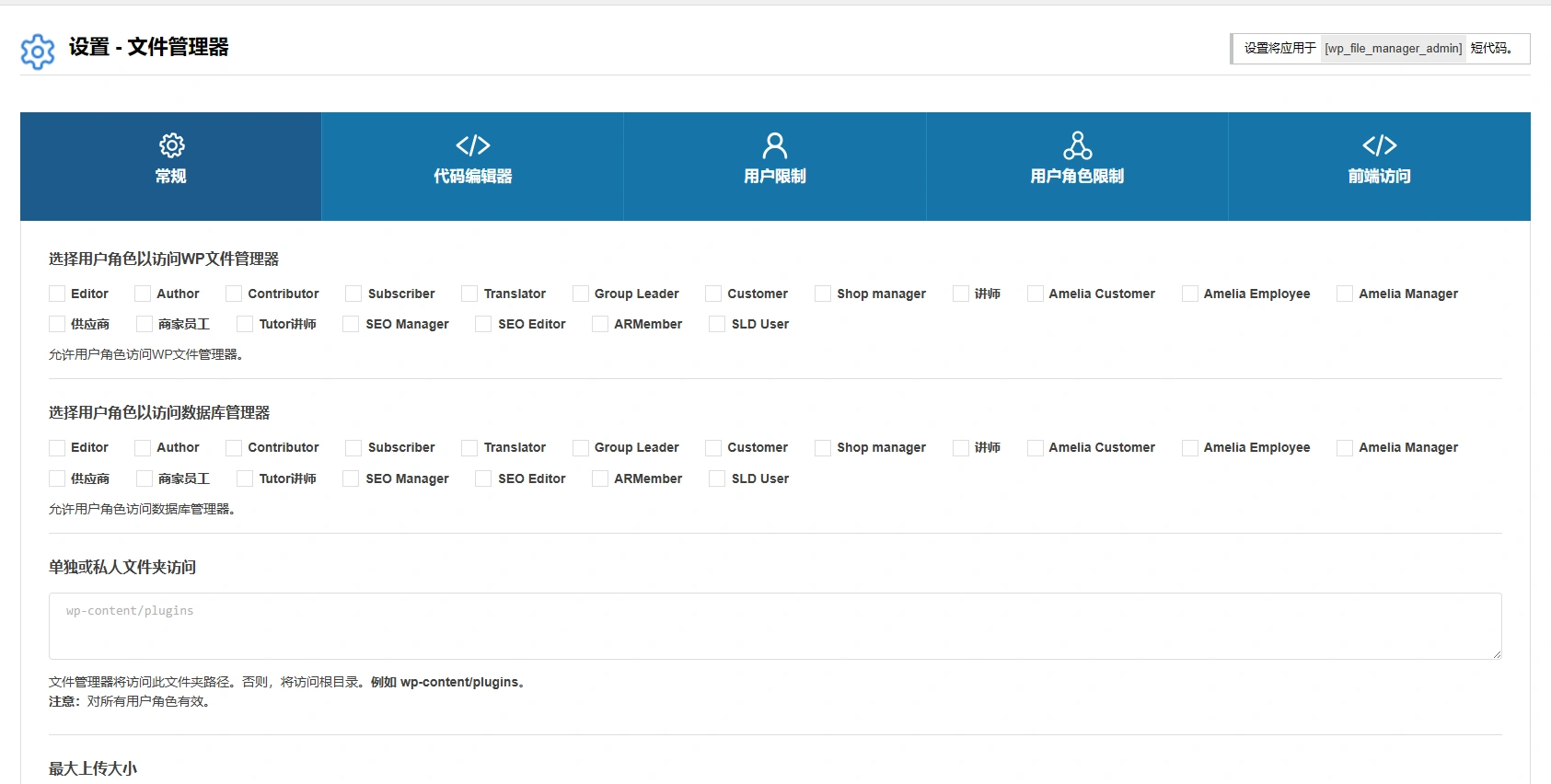Check Amelia Employee for database manager

click(1190, 448)
